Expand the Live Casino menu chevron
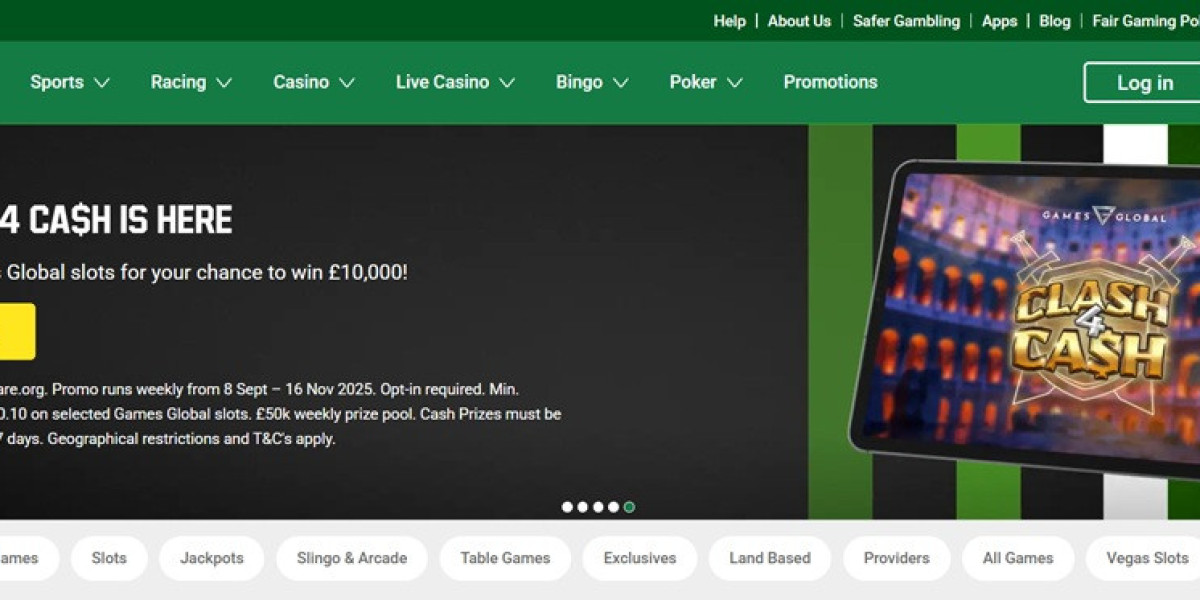Screen dimensions: 1200x600 507,83
